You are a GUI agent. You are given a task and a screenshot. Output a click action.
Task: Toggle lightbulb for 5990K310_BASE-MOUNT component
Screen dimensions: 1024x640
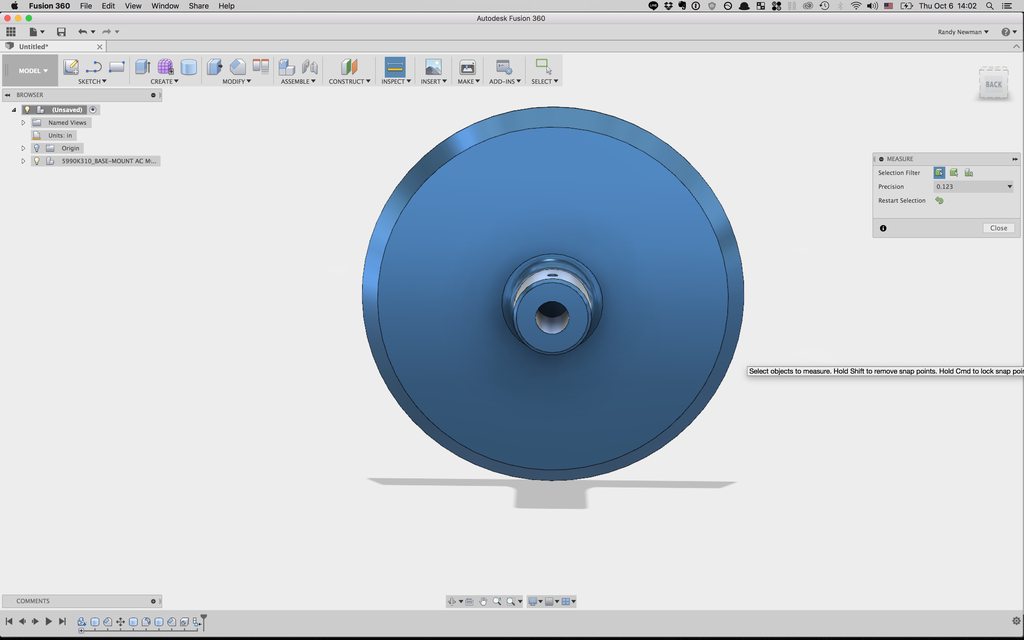36,161
